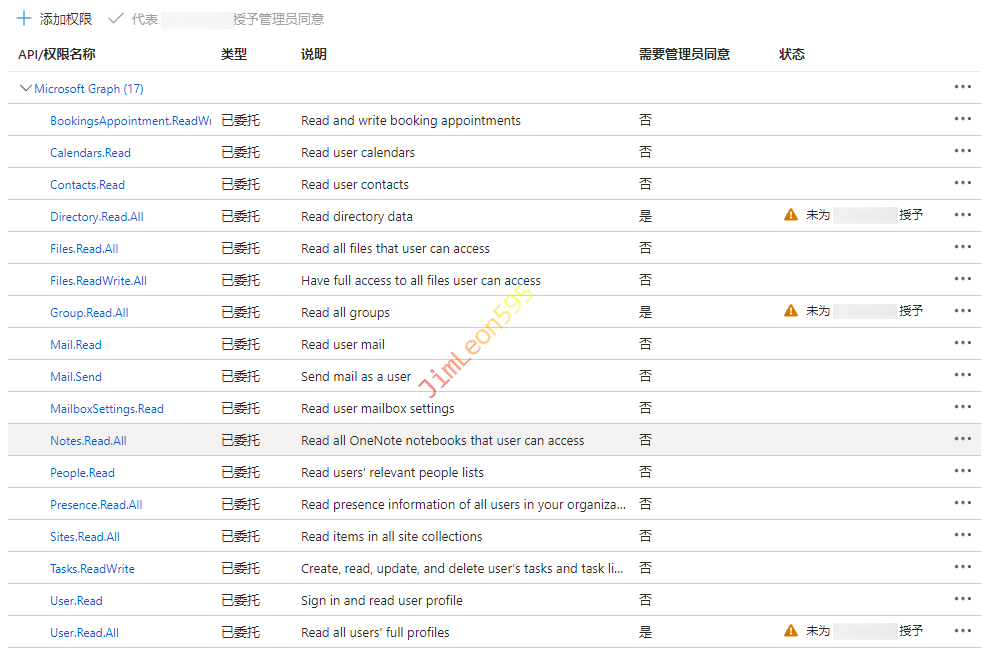This screenshot has height=657, width=997.
Task: Click the 状态 column header
Action: [x=792, y=55]
